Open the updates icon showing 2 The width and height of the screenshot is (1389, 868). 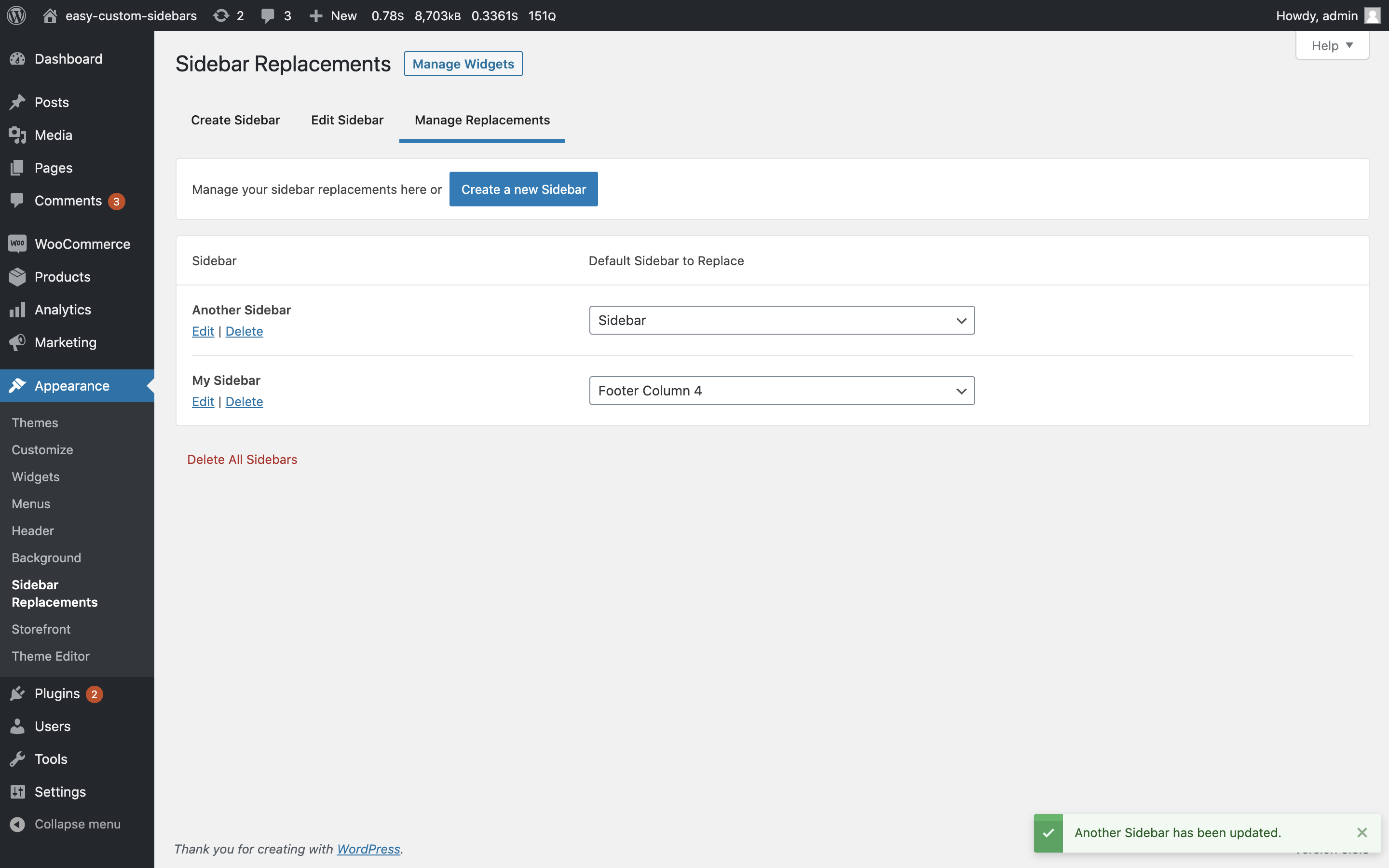click(221, 15)
